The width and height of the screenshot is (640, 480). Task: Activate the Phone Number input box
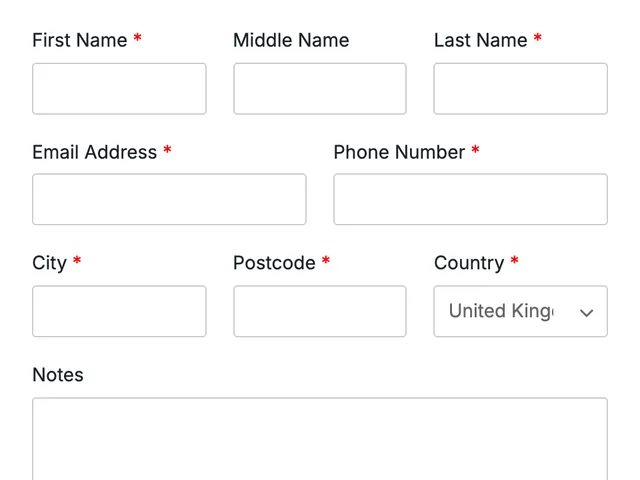pyautogui.click(x=470, y=199)
